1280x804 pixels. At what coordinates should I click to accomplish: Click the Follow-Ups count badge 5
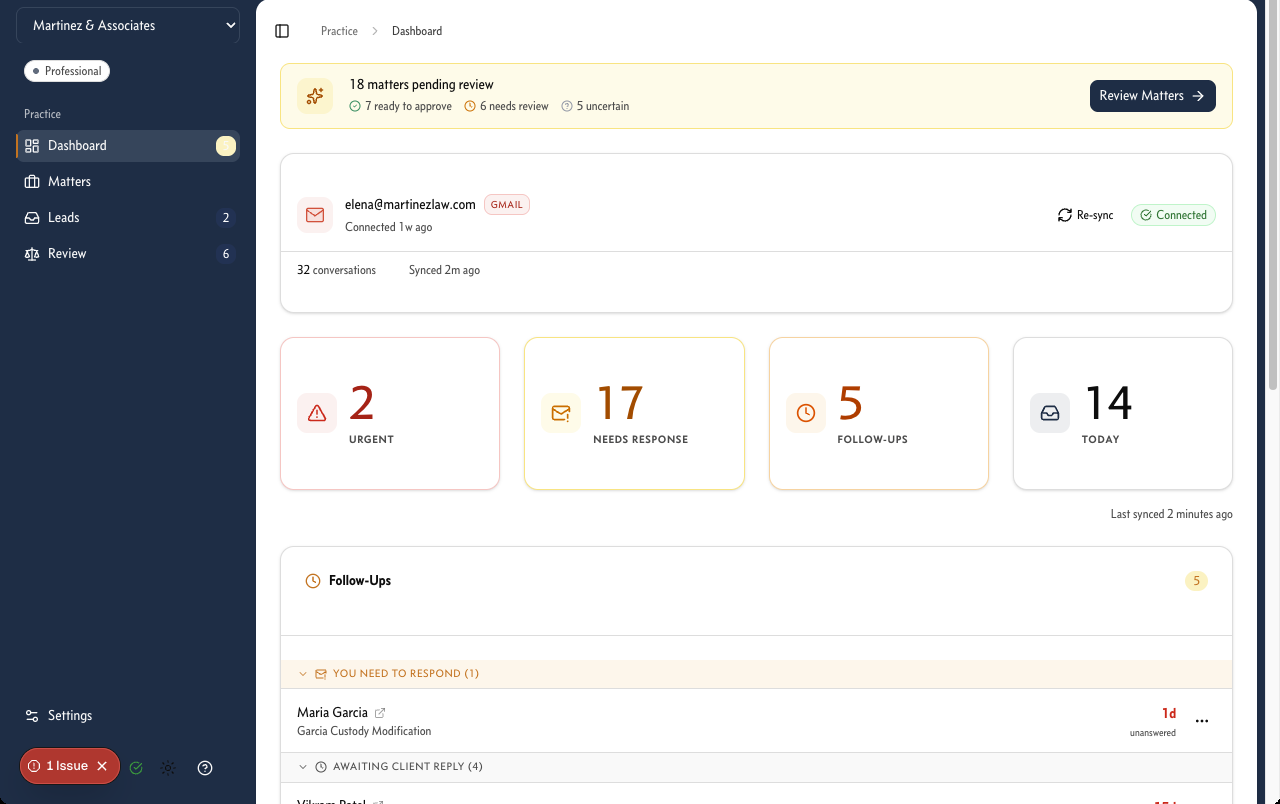click(x=1196, y=581)
